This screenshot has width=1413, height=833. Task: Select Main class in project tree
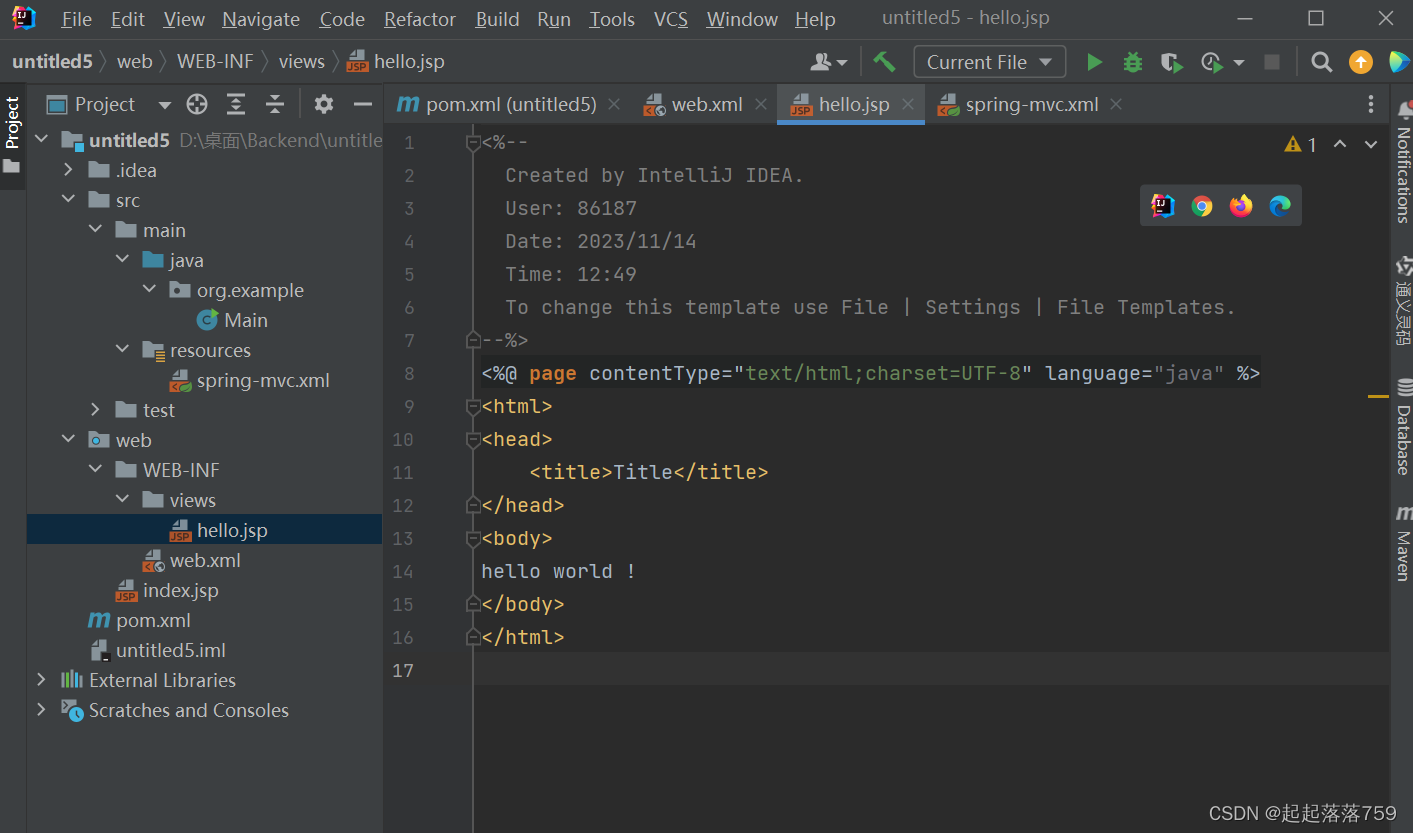pyautogui.click(x=232, y=320)
